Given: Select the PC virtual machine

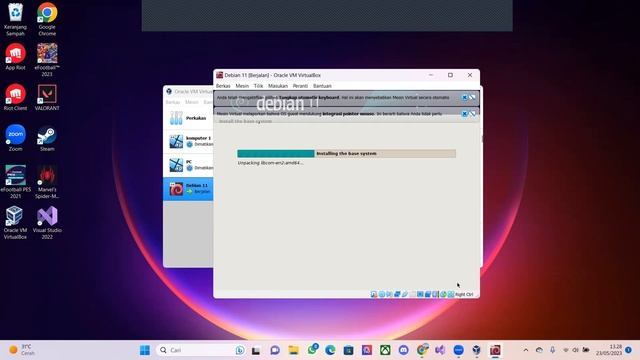Looking at the screenshot, I should pyautogui.click(x=188, y=164).
